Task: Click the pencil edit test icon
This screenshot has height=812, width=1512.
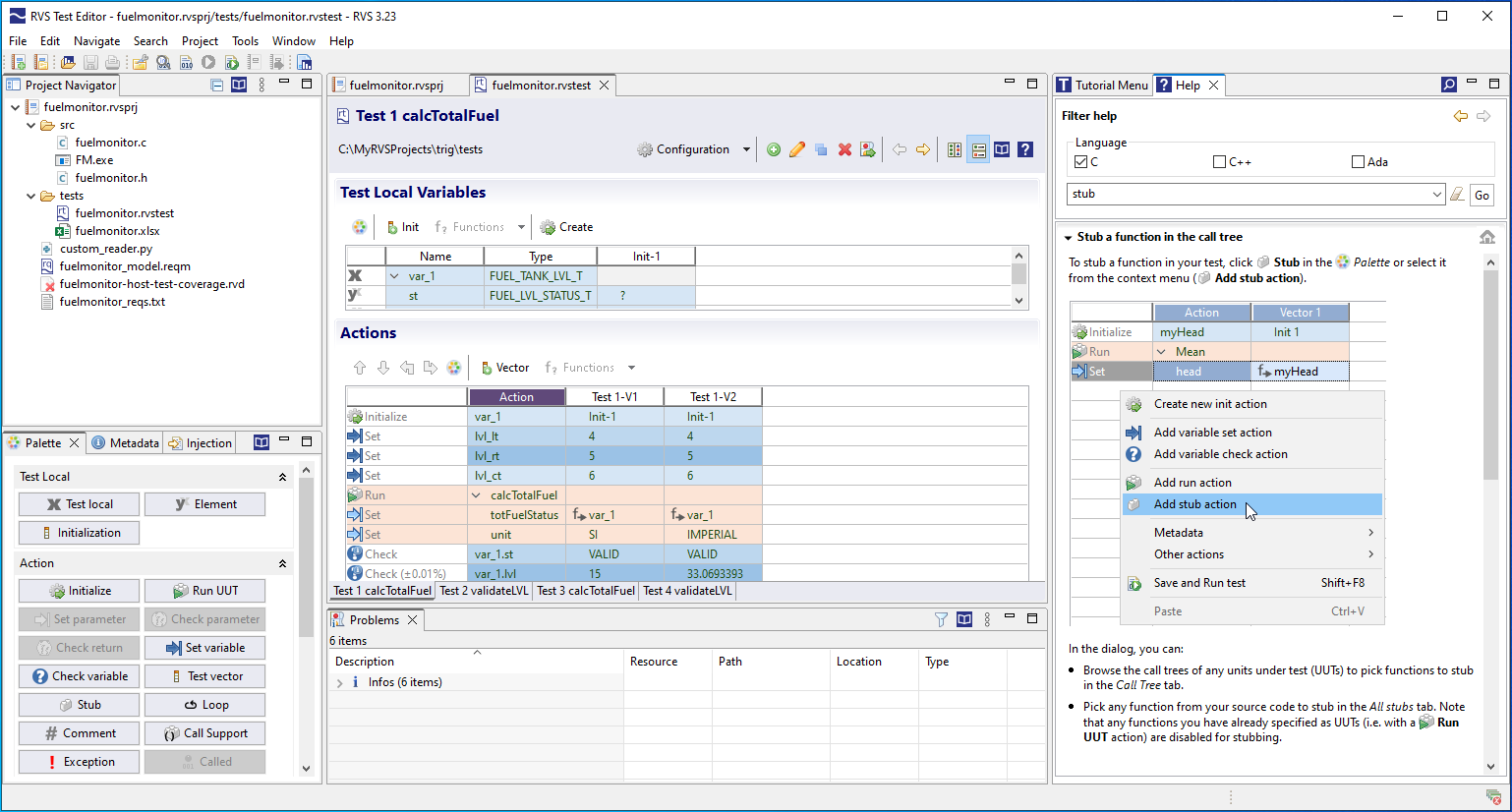Action: coord(797,149)
